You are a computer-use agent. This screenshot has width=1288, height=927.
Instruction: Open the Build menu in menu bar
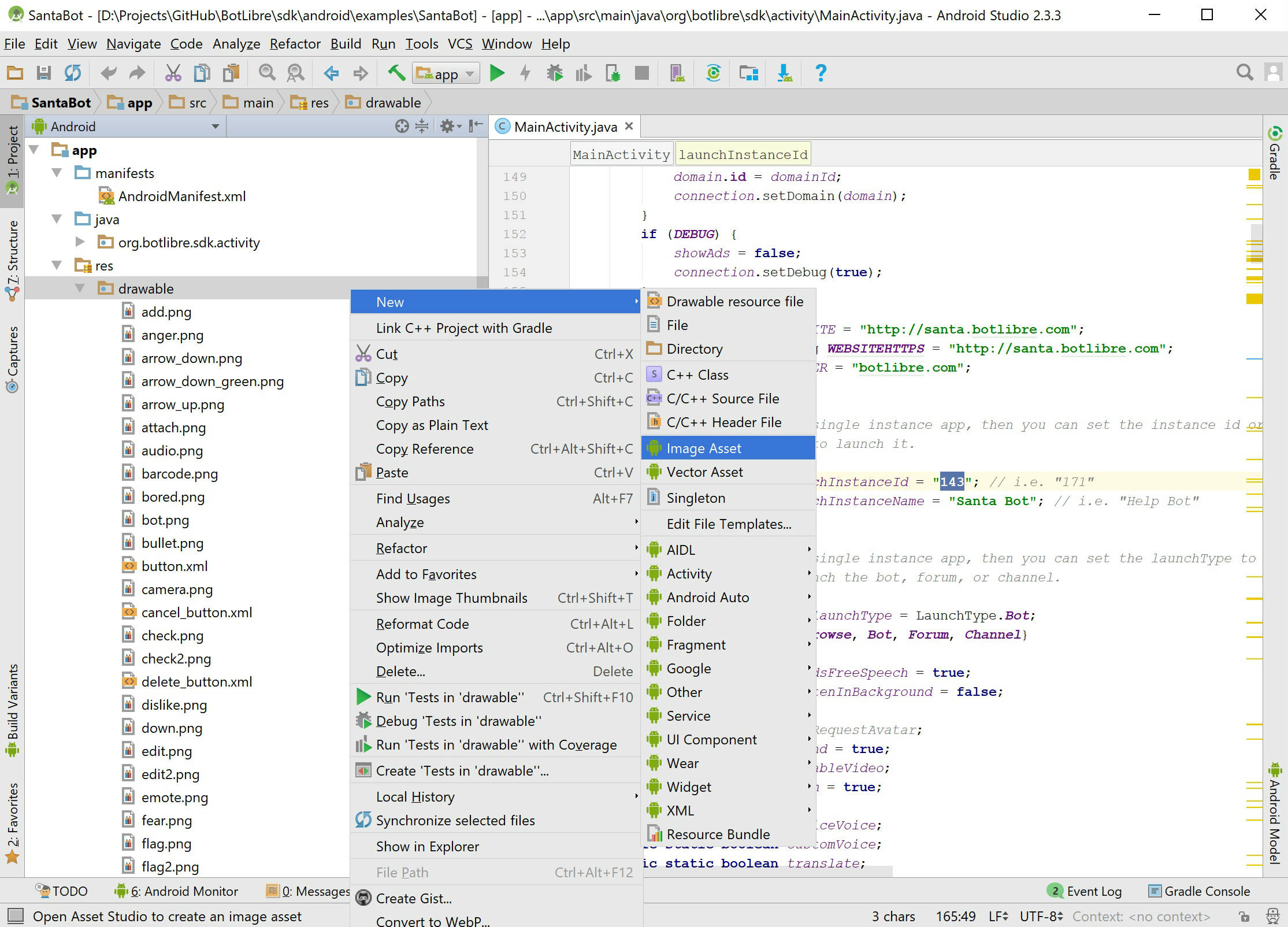coord(346,44)
